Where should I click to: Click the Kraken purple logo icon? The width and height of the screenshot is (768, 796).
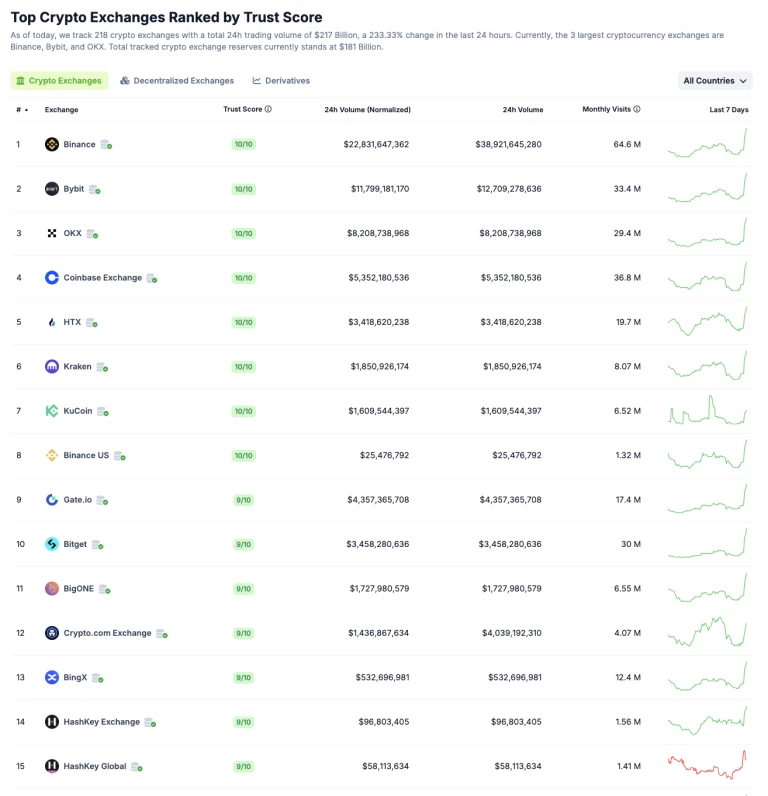click(52, 367)
